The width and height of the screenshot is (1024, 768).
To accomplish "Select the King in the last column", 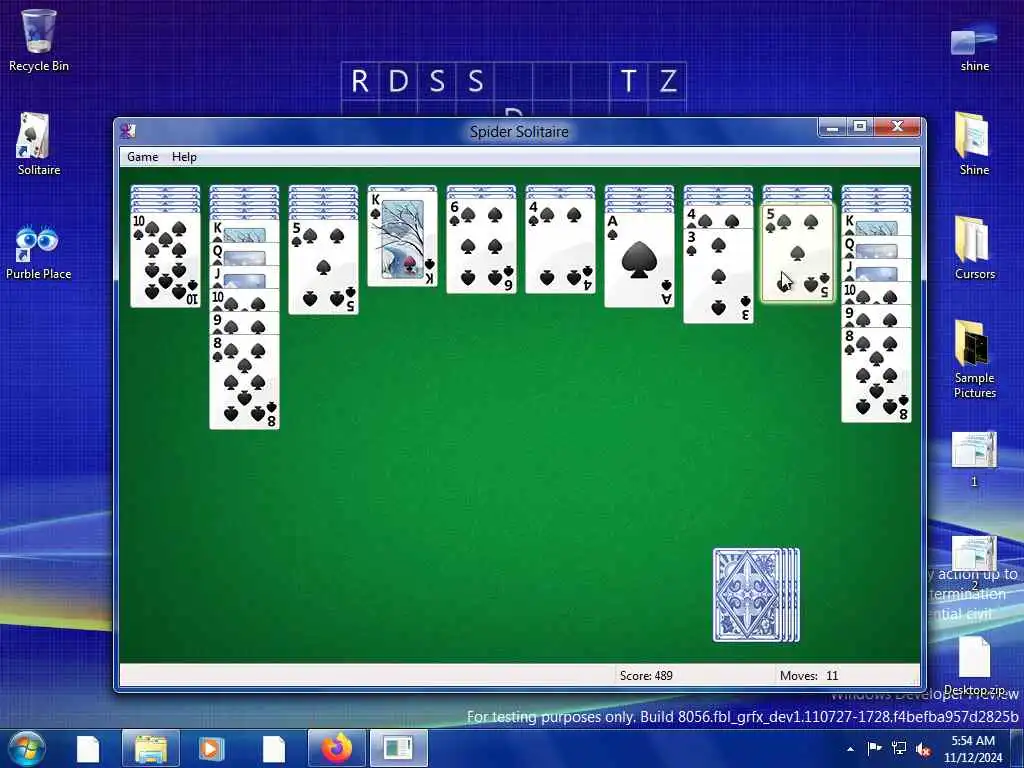I will [x=876, y=224].
